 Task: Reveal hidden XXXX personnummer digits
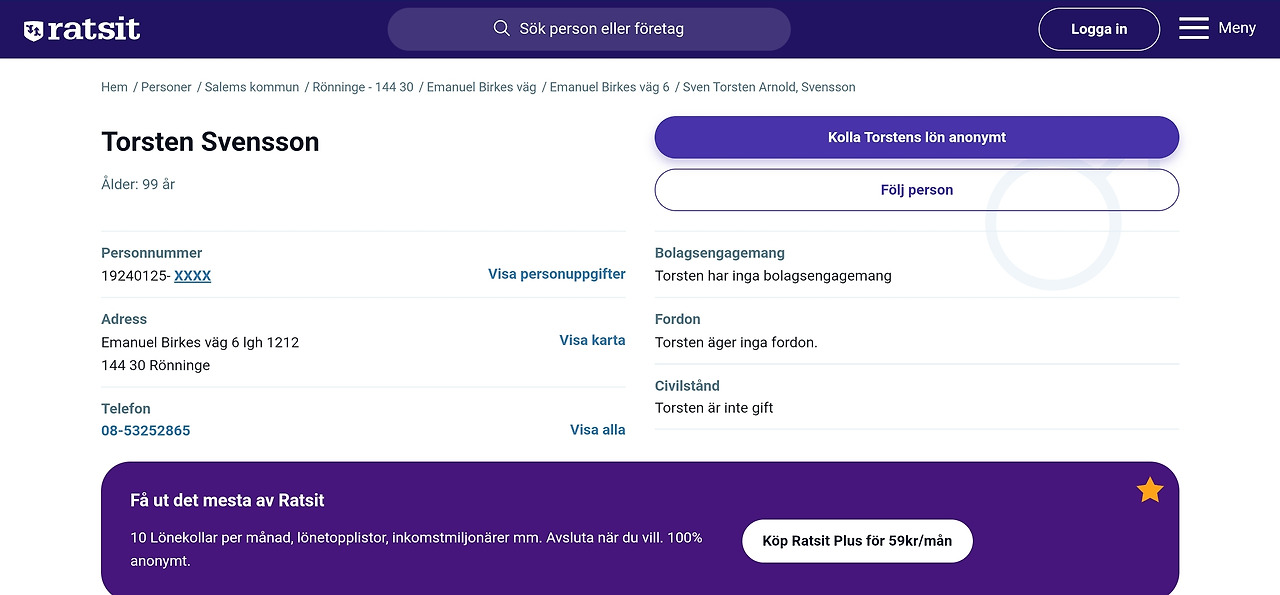click(192, 276)
